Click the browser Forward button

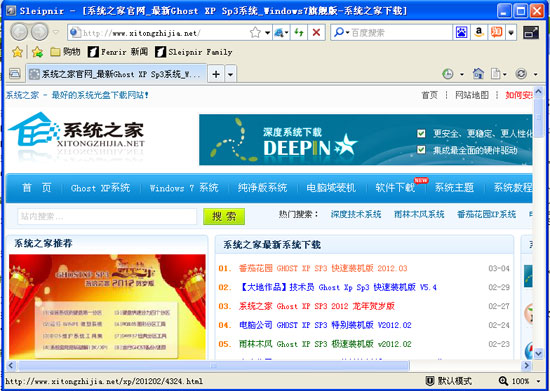pos(39,32)
